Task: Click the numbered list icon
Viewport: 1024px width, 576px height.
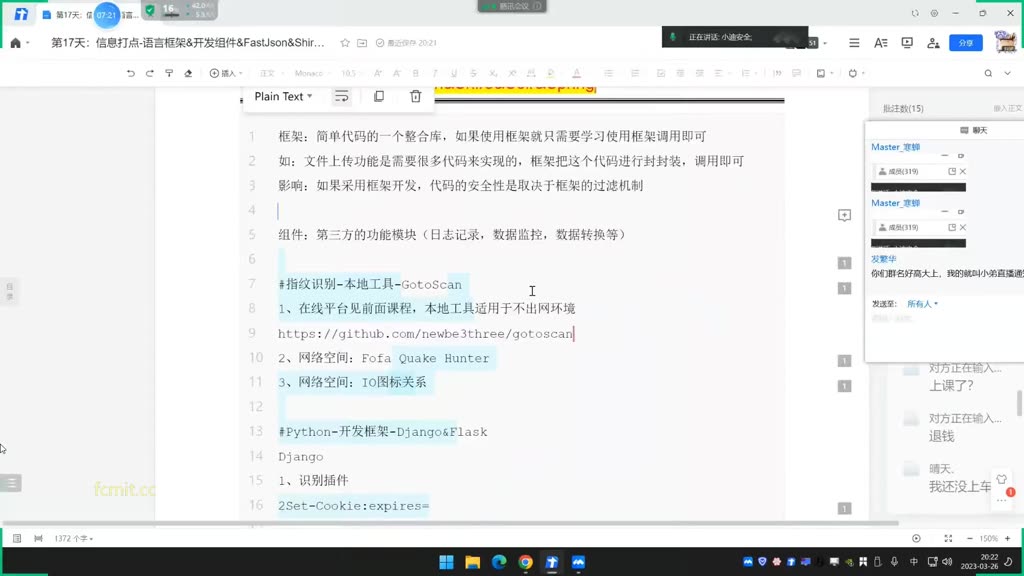Action: (635, 73)
